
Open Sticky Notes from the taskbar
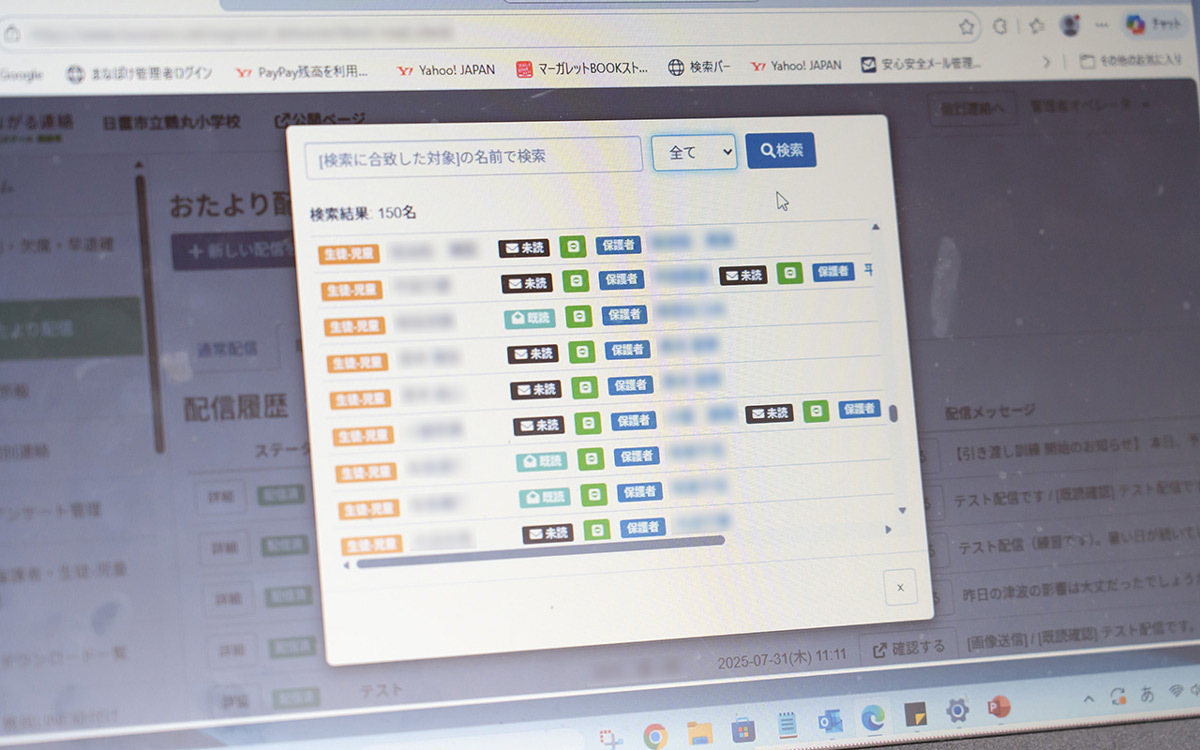click(x=914, y=715)
